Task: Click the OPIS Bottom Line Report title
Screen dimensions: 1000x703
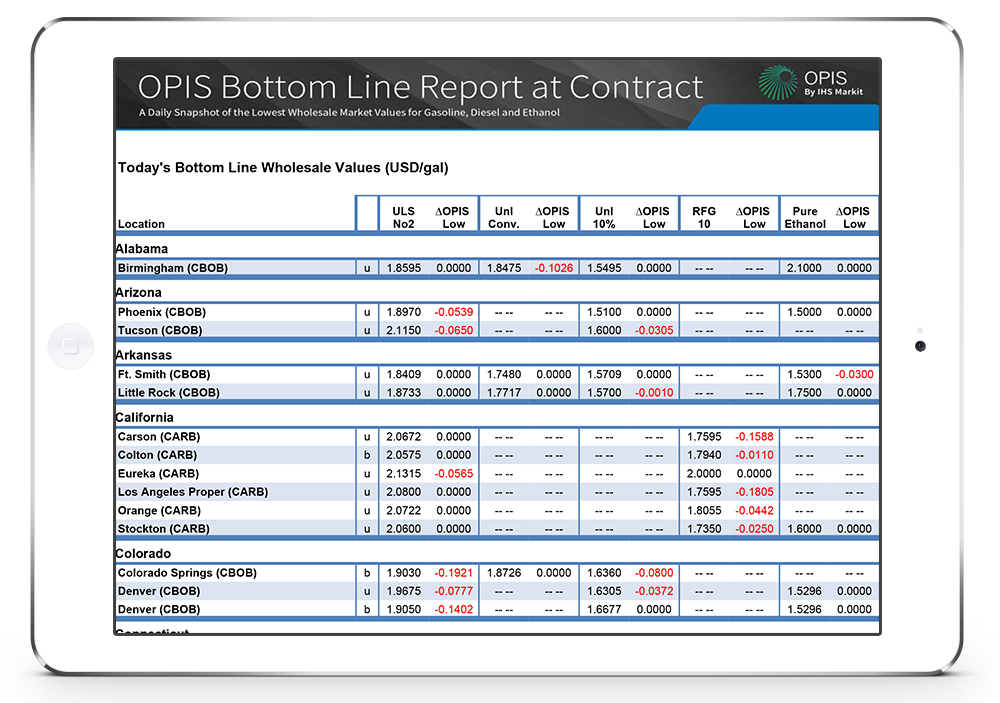Action: click(x=420, y=87)
